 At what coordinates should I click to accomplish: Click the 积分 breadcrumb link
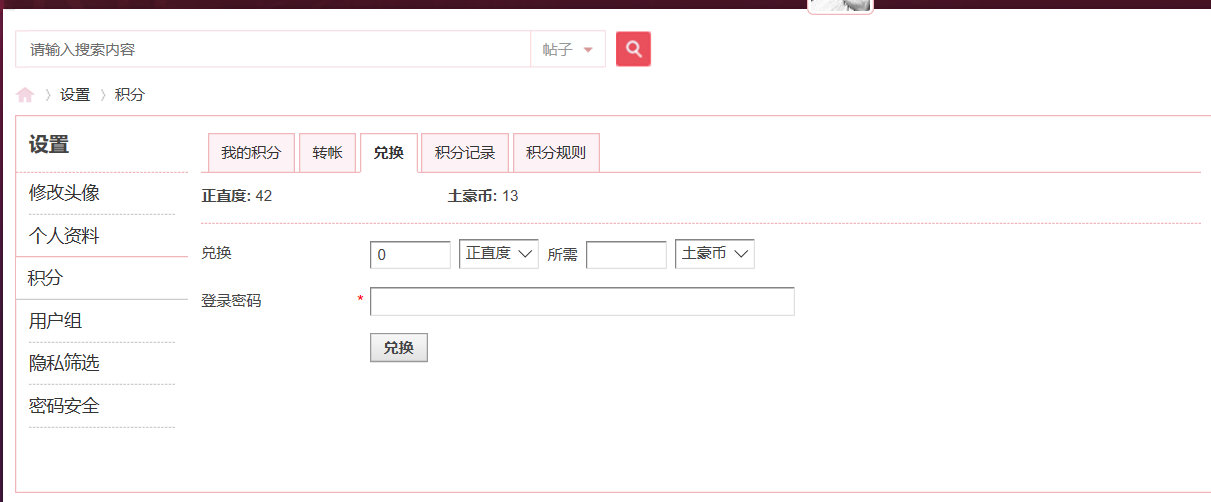(130, 95)
